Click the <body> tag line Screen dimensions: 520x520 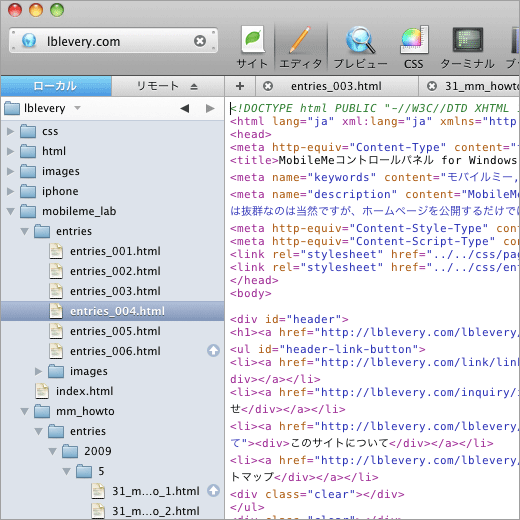[x=251, y=293]
